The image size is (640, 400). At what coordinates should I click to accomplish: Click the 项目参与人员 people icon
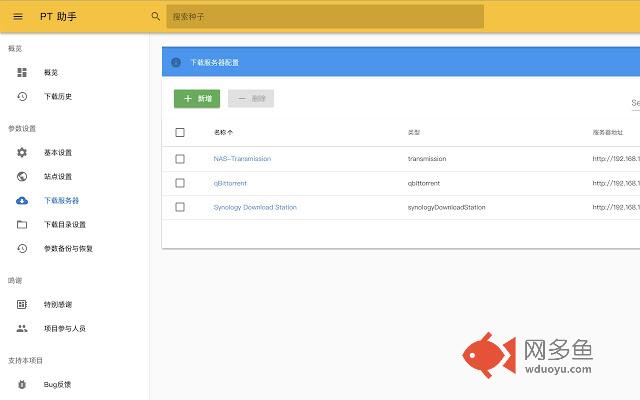(x=22, y=329)
